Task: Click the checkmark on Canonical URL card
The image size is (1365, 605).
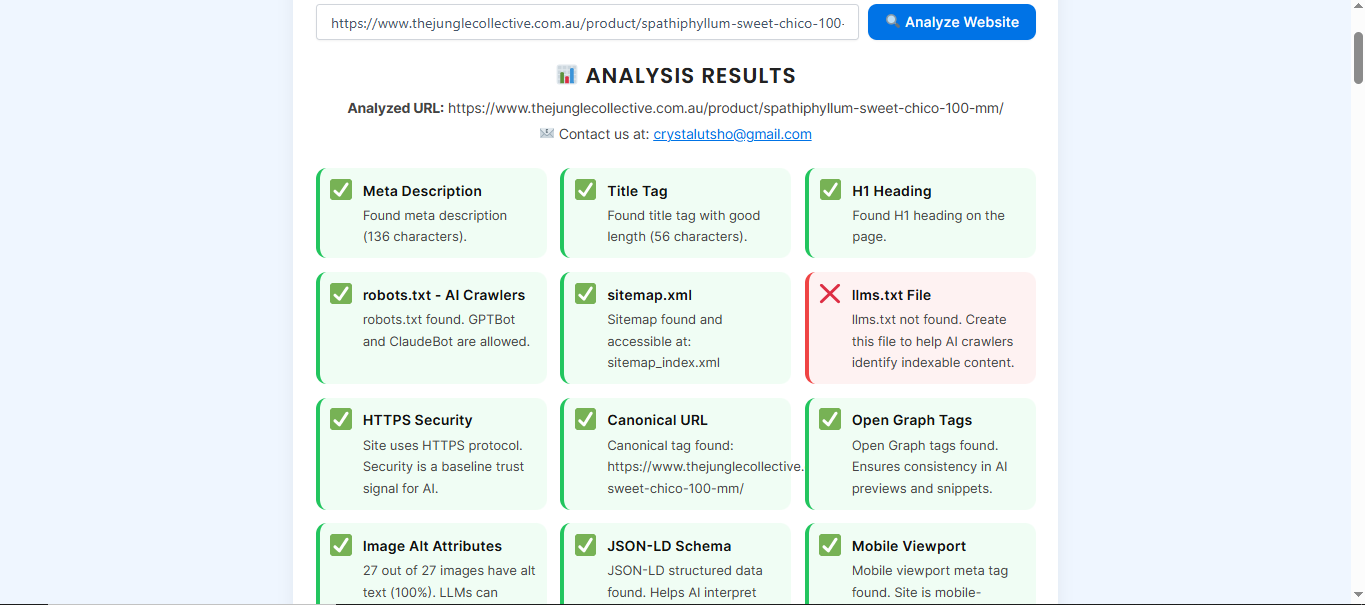Action: 585,419
